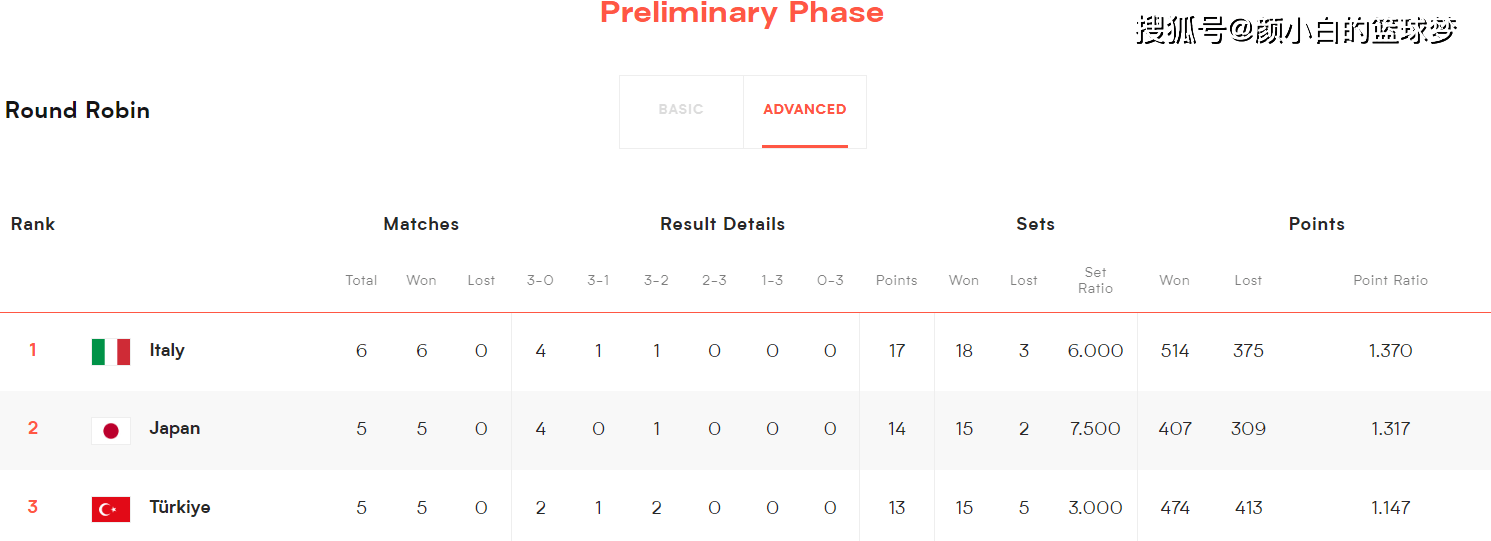
Task: Click the Preliminary Phase heading
Action: click(x=742, y=13)
